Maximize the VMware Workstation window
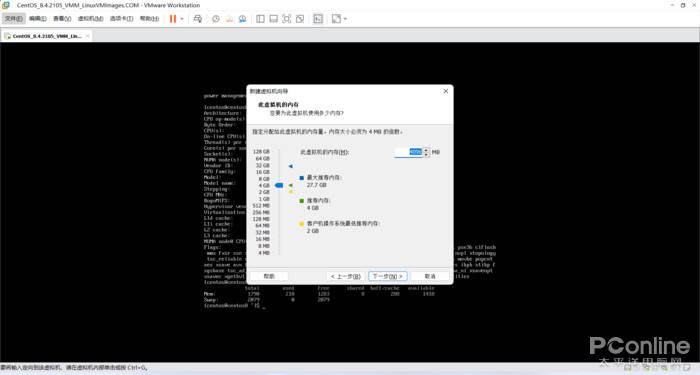700x375 pixels. click(683, 5)
